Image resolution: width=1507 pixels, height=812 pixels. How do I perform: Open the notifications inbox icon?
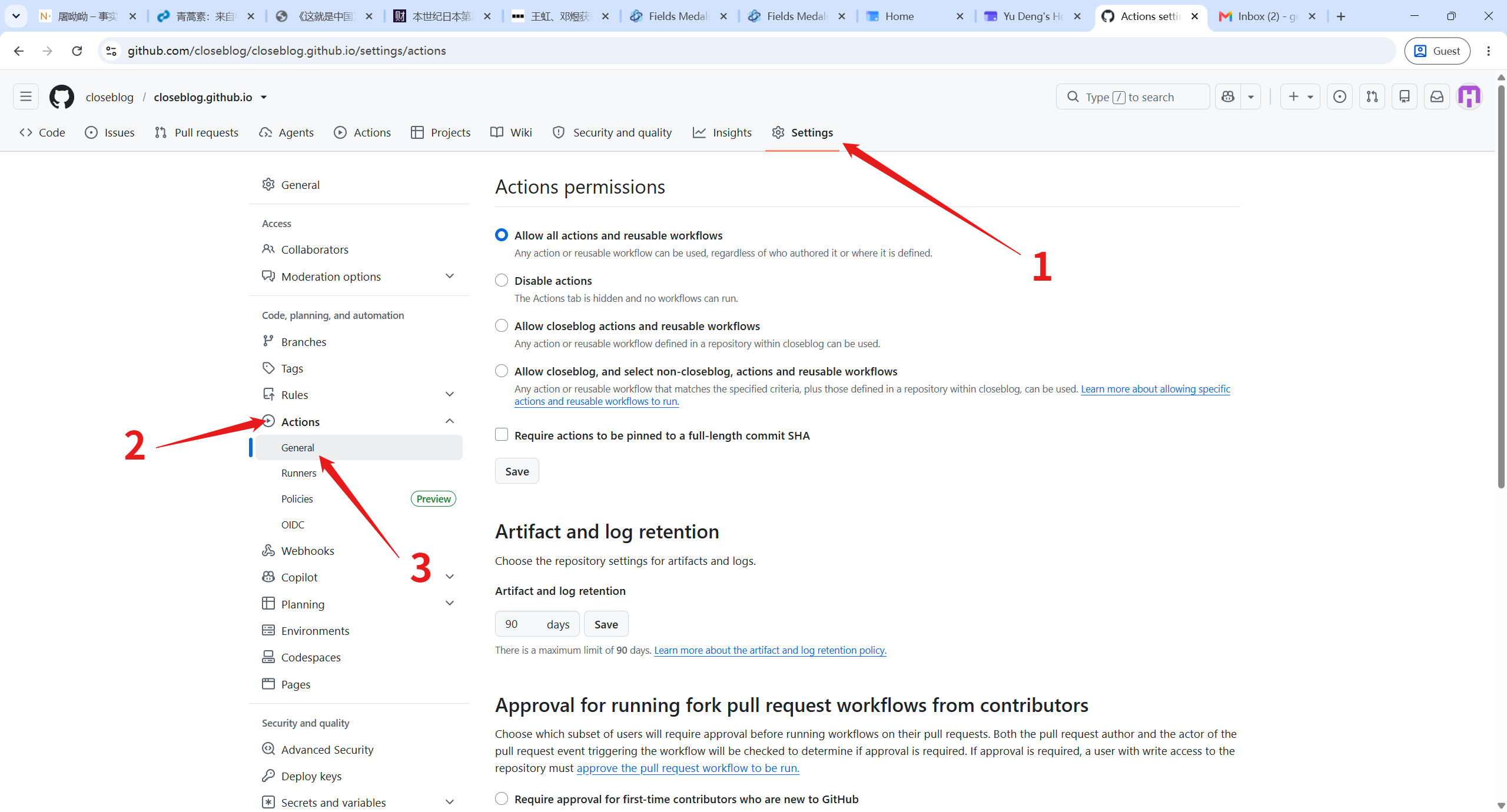pyautogui.click(x=1437, y=96)
